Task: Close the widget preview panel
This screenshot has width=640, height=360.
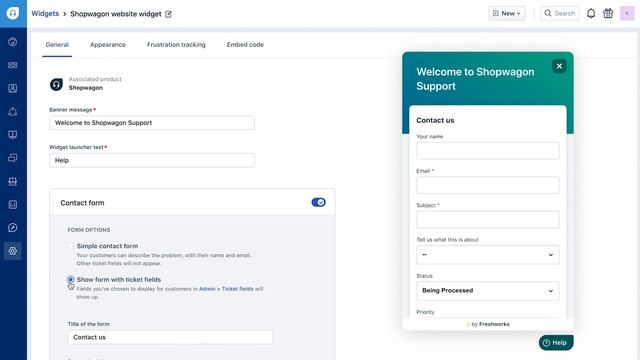Action: (559, 66)
